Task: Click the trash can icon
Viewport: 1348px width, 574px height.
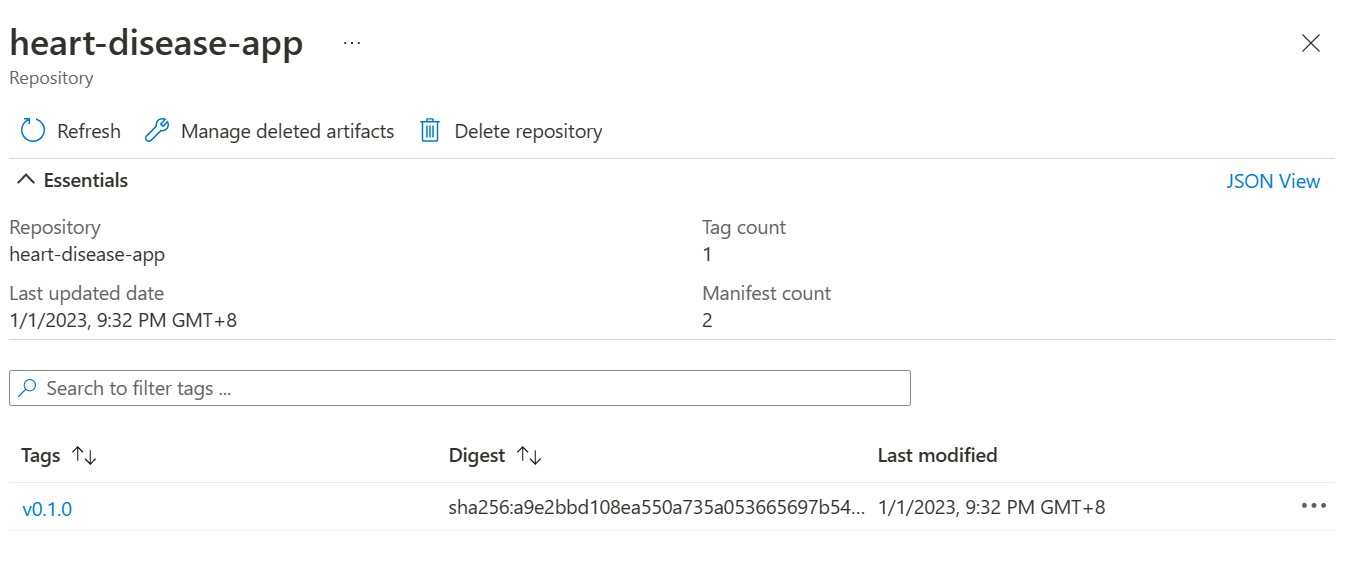Action: [x=430, y=131]
